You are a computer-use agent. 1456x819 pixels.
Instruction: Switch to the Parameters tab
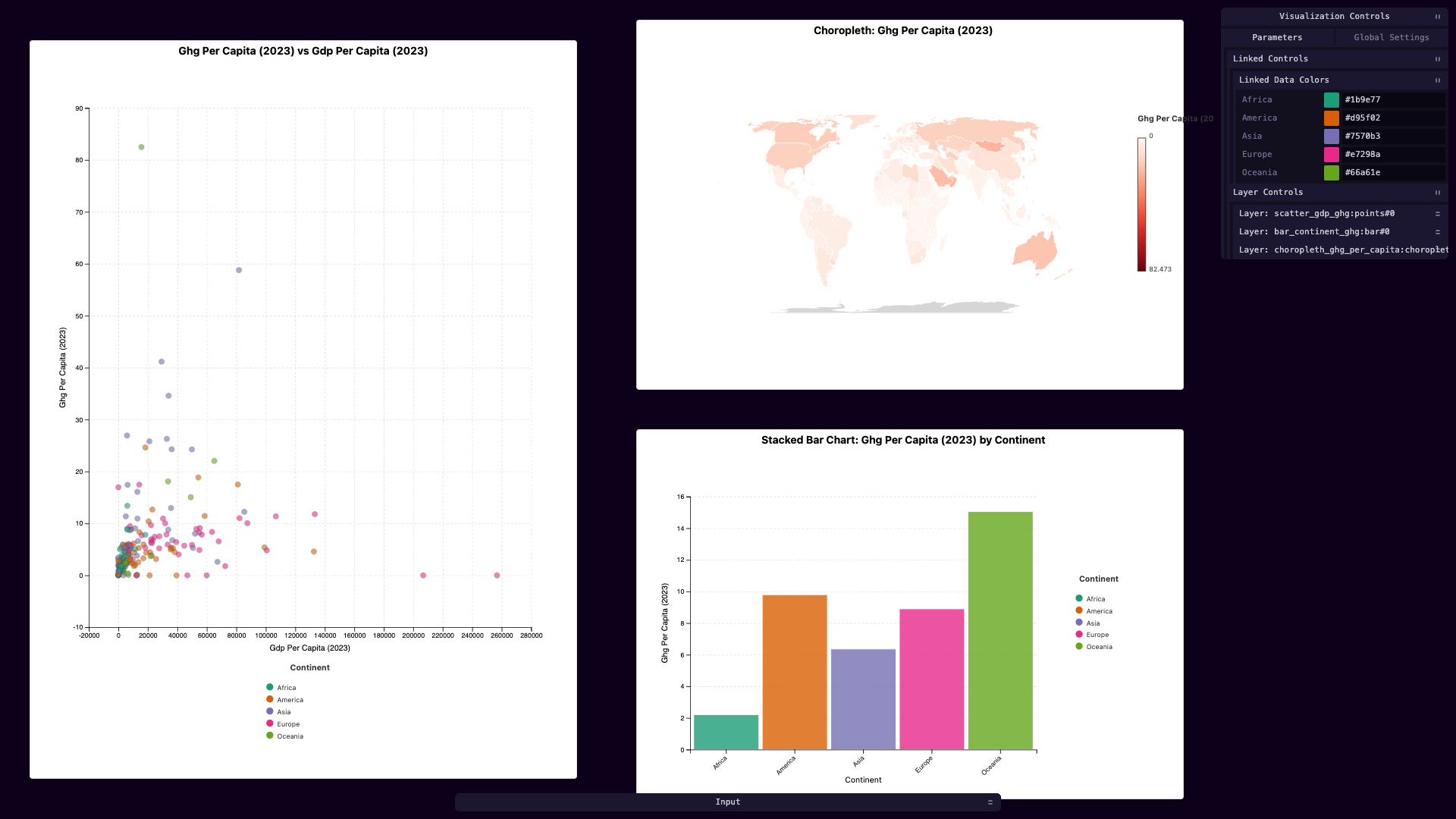tap(1277, 37)
